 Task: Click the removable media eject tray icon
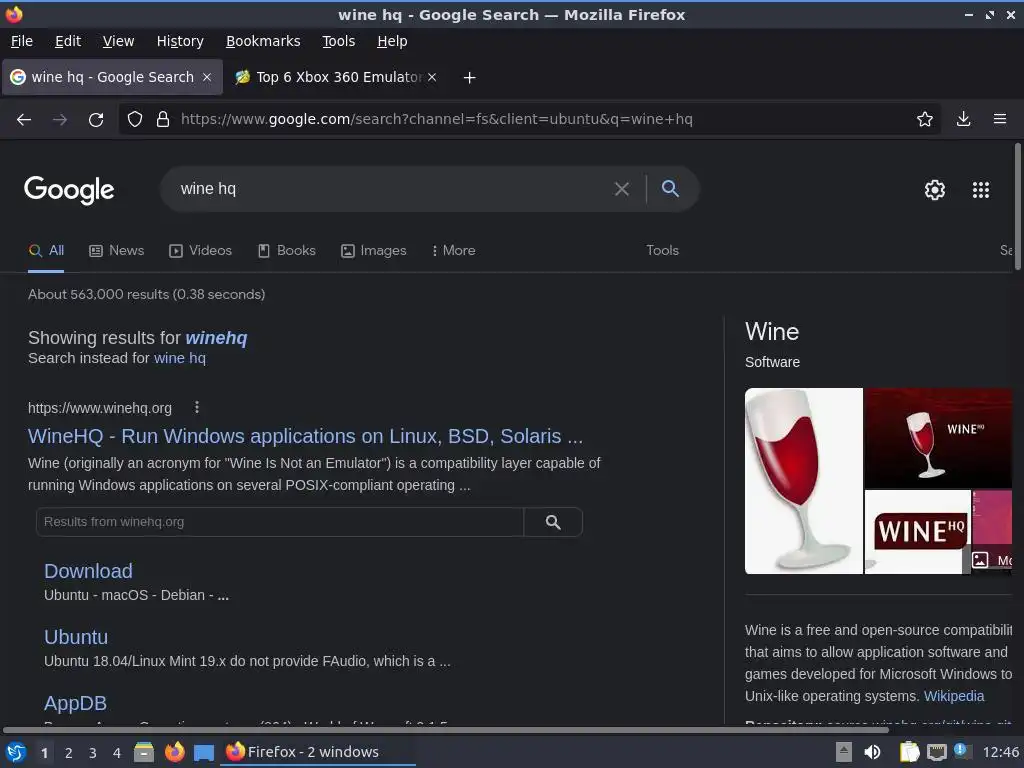844,752
